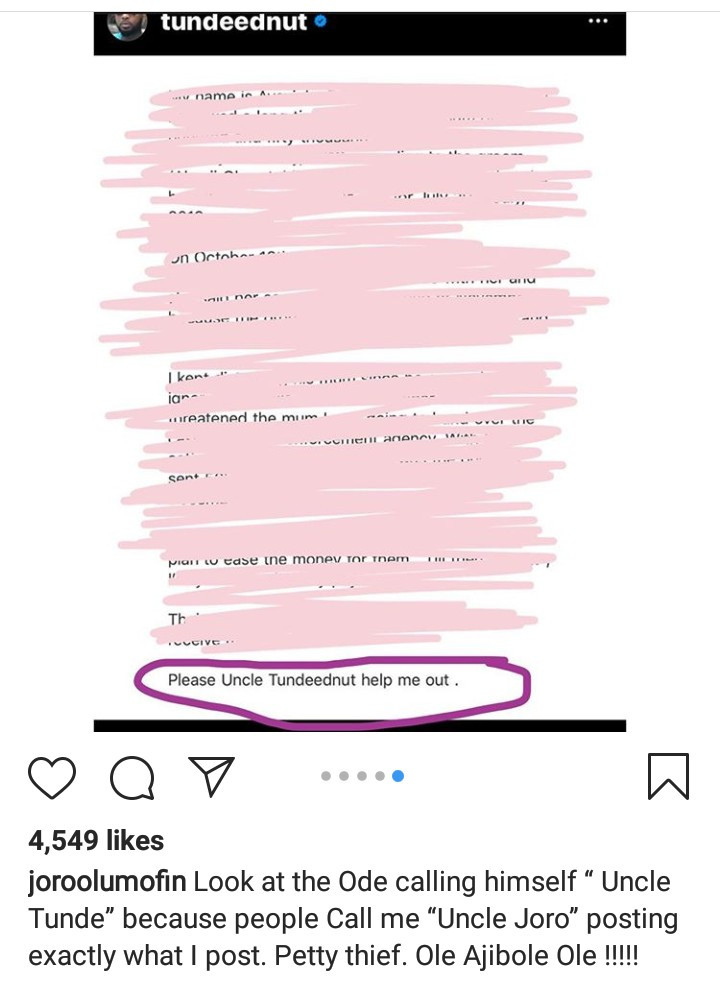Image resolution: width=720 pixels, height=983 pixels.
Task: Open comments via speech bubble icon
Action: coord(132,777)
